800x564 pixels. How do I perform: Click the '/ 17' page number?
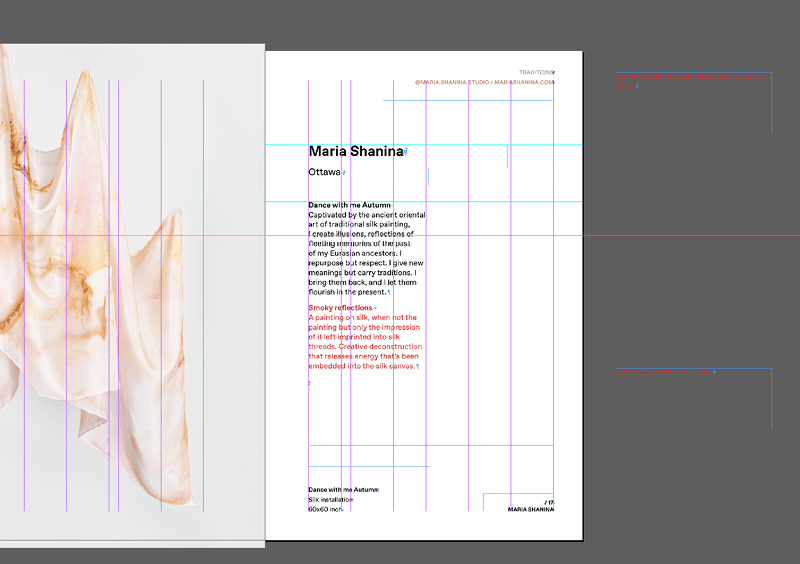(549, 501)
